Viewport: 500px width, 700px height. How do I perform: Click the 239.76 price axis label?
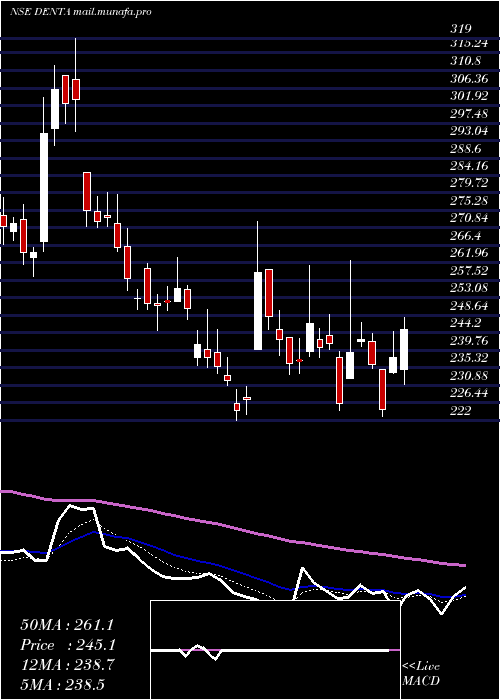tap(469, 341)
